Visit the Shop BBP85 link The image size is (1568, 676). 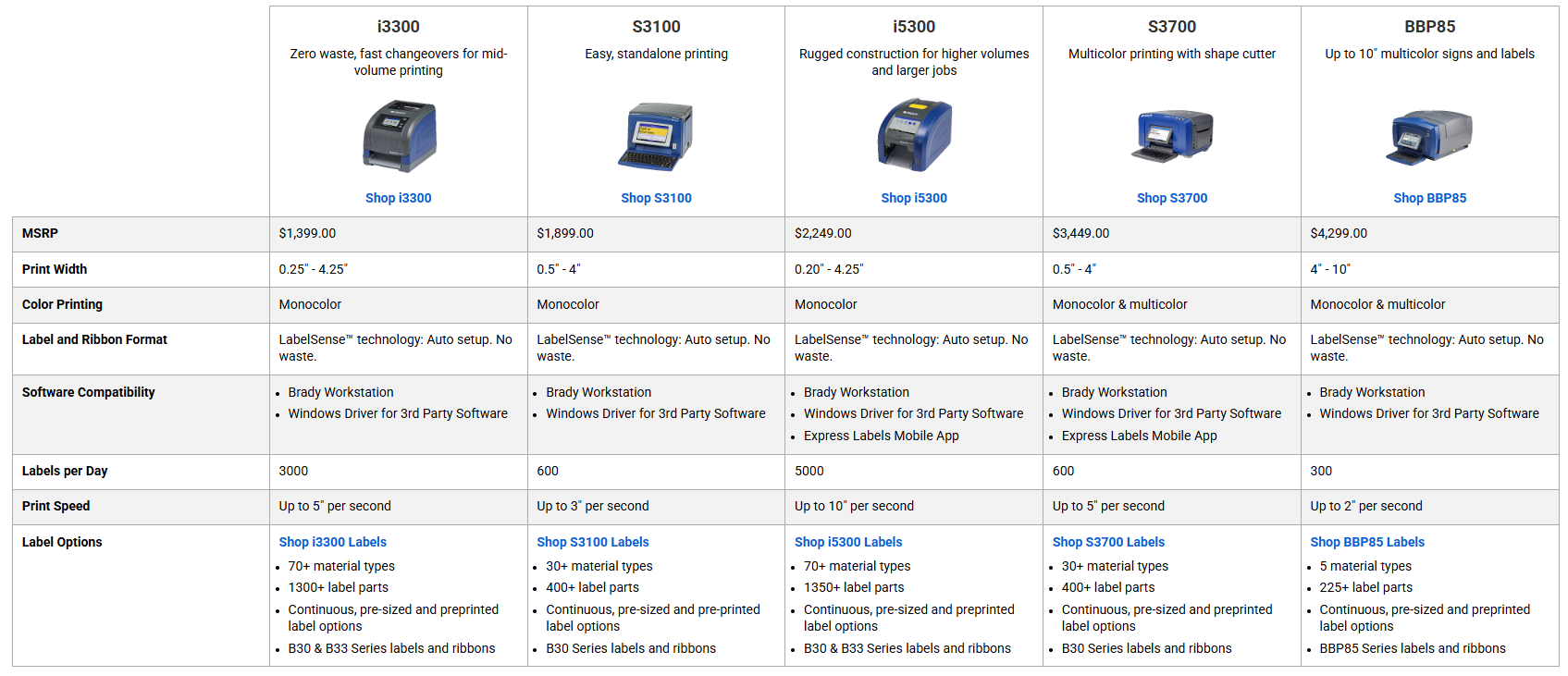point(1430,198)
